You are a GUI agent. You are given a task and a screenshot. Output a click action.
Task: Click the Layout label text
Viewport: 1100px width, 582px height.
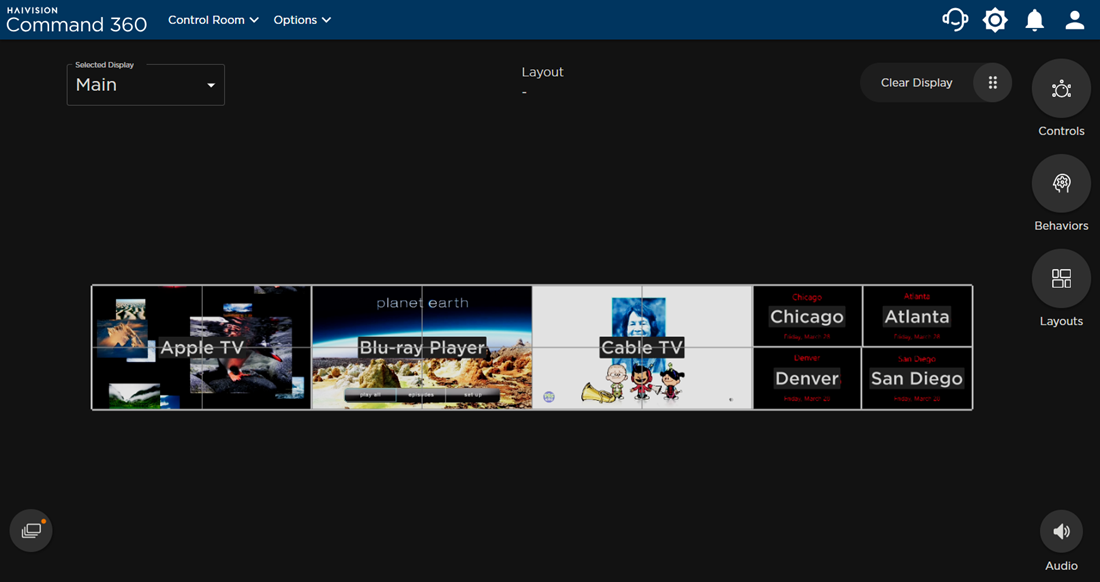point(542,72)
